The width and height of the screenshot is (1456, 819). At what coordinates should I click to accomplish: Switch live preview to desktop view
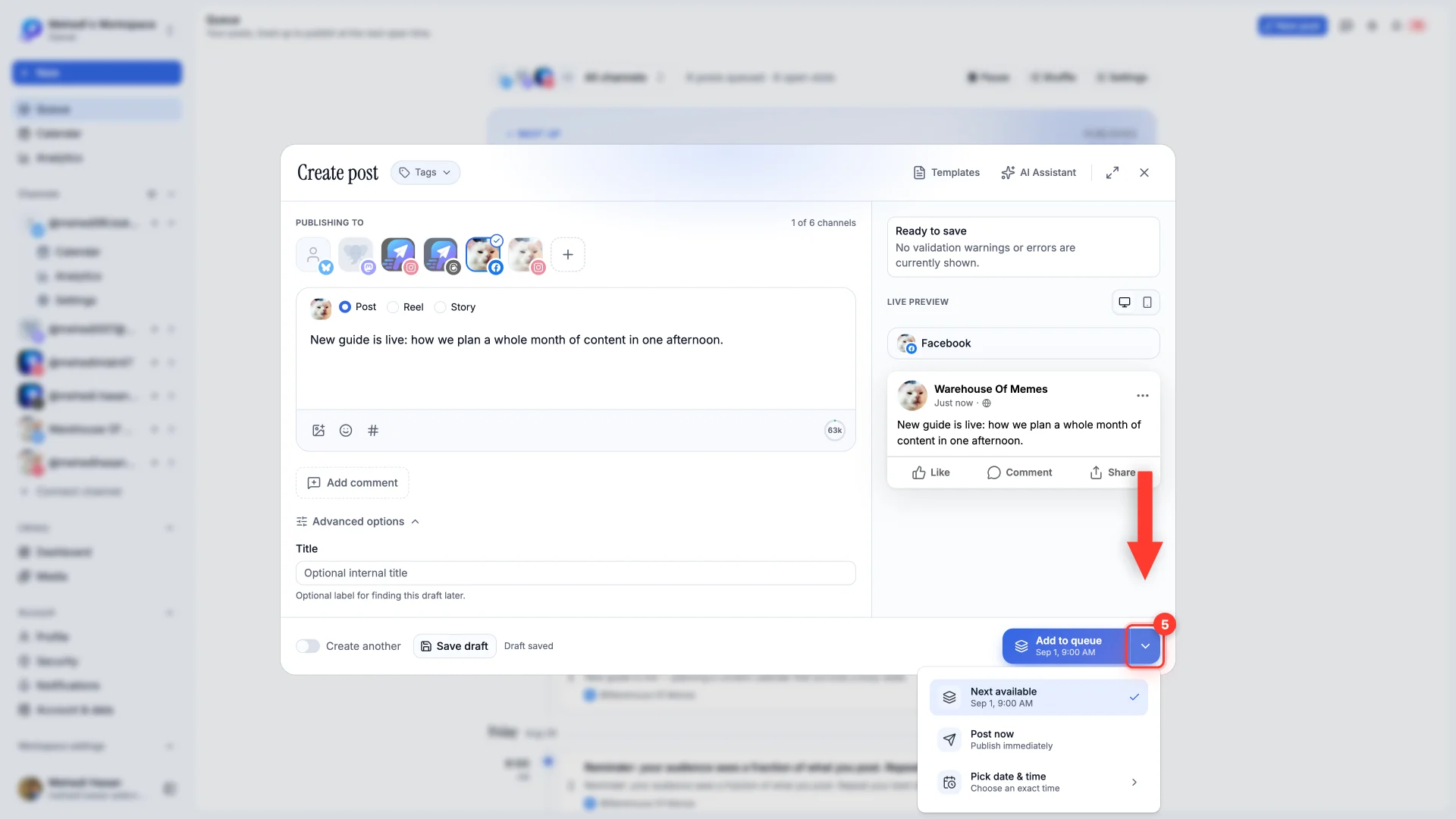(1125, 303)
